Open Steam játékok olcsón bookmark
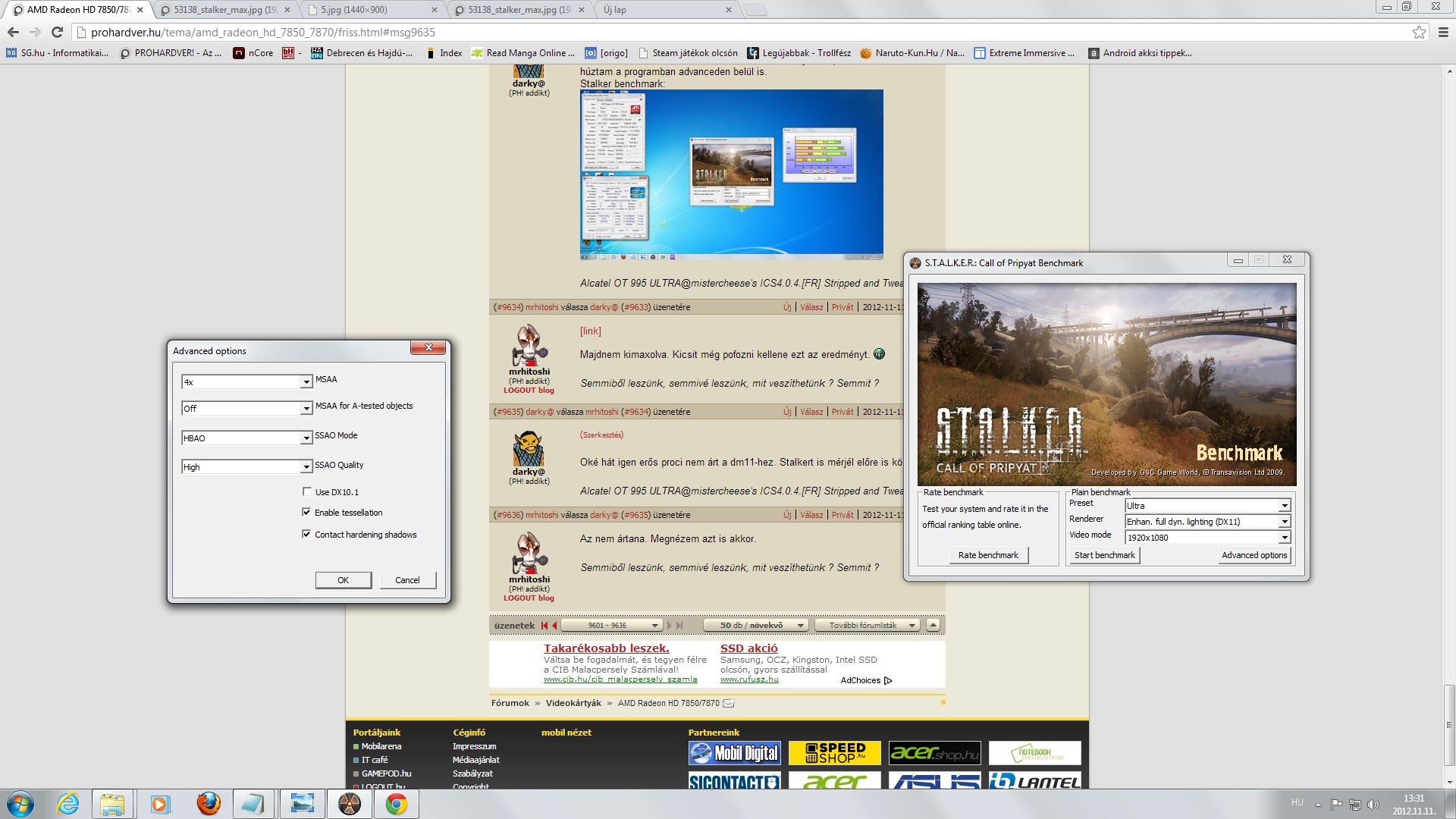1456x819 pixels. [x=688, y=53]
